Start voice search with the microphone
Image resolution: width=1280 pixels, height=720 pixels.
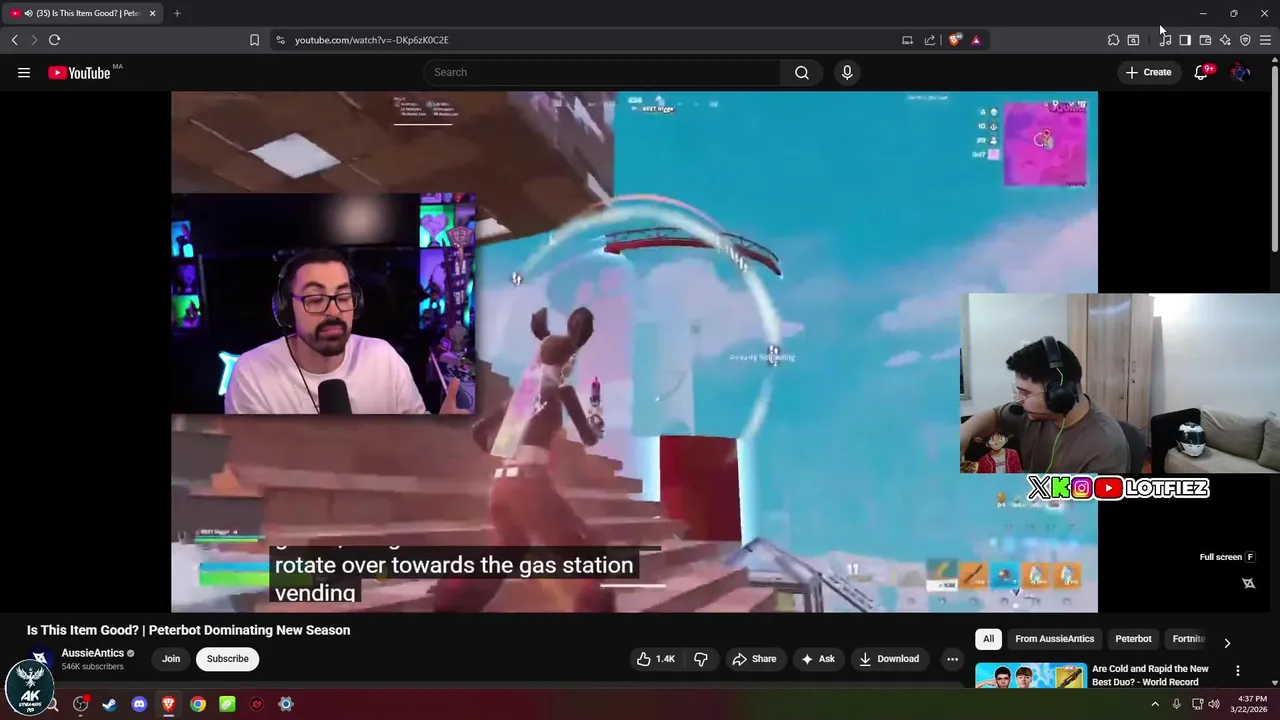click(x=847, y=72)
